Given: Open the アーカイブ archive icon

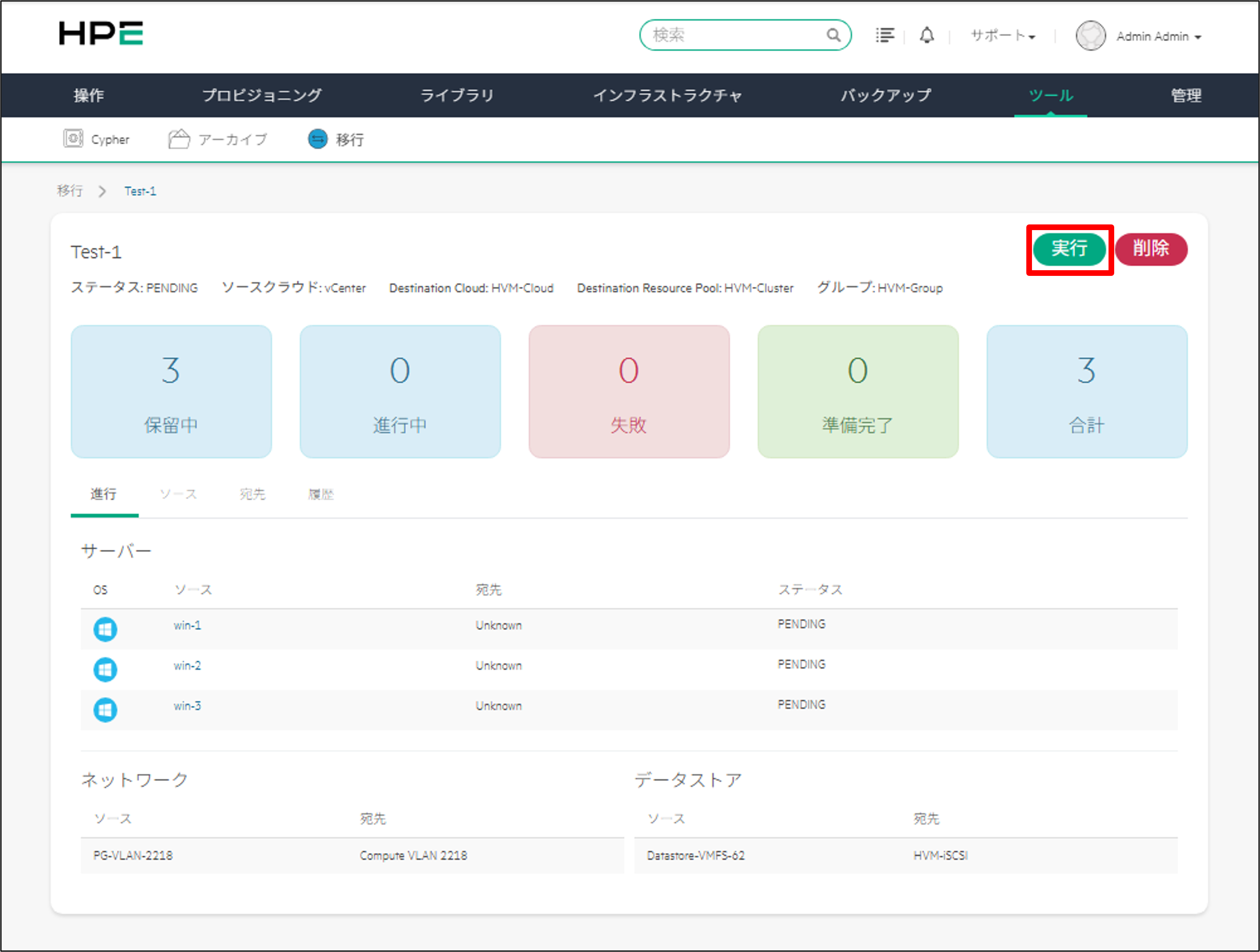Looking at the screenshot, I should click(x=179, y=139).
